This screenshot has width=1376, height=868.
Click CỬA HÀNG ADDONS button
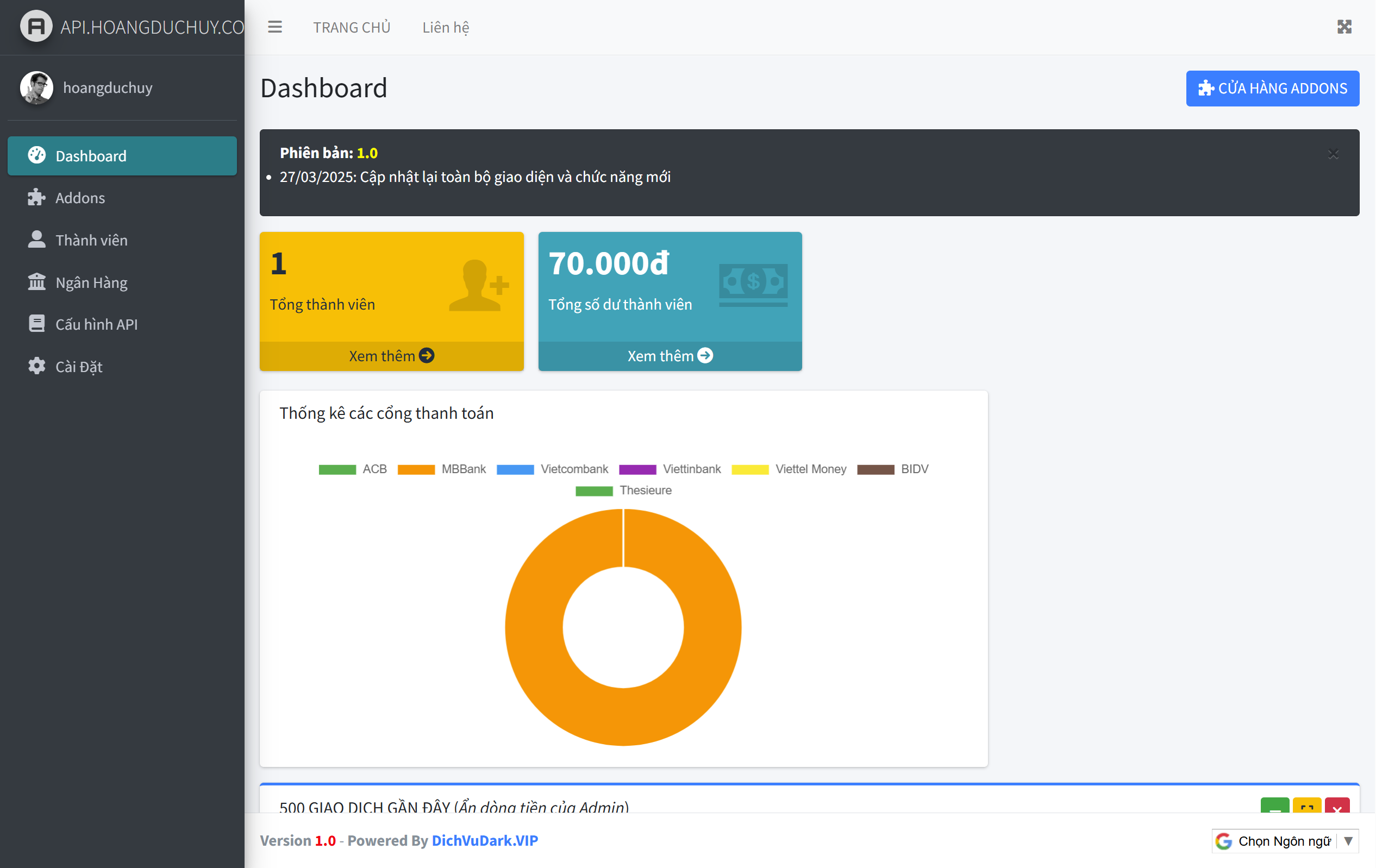point(1272,89)
